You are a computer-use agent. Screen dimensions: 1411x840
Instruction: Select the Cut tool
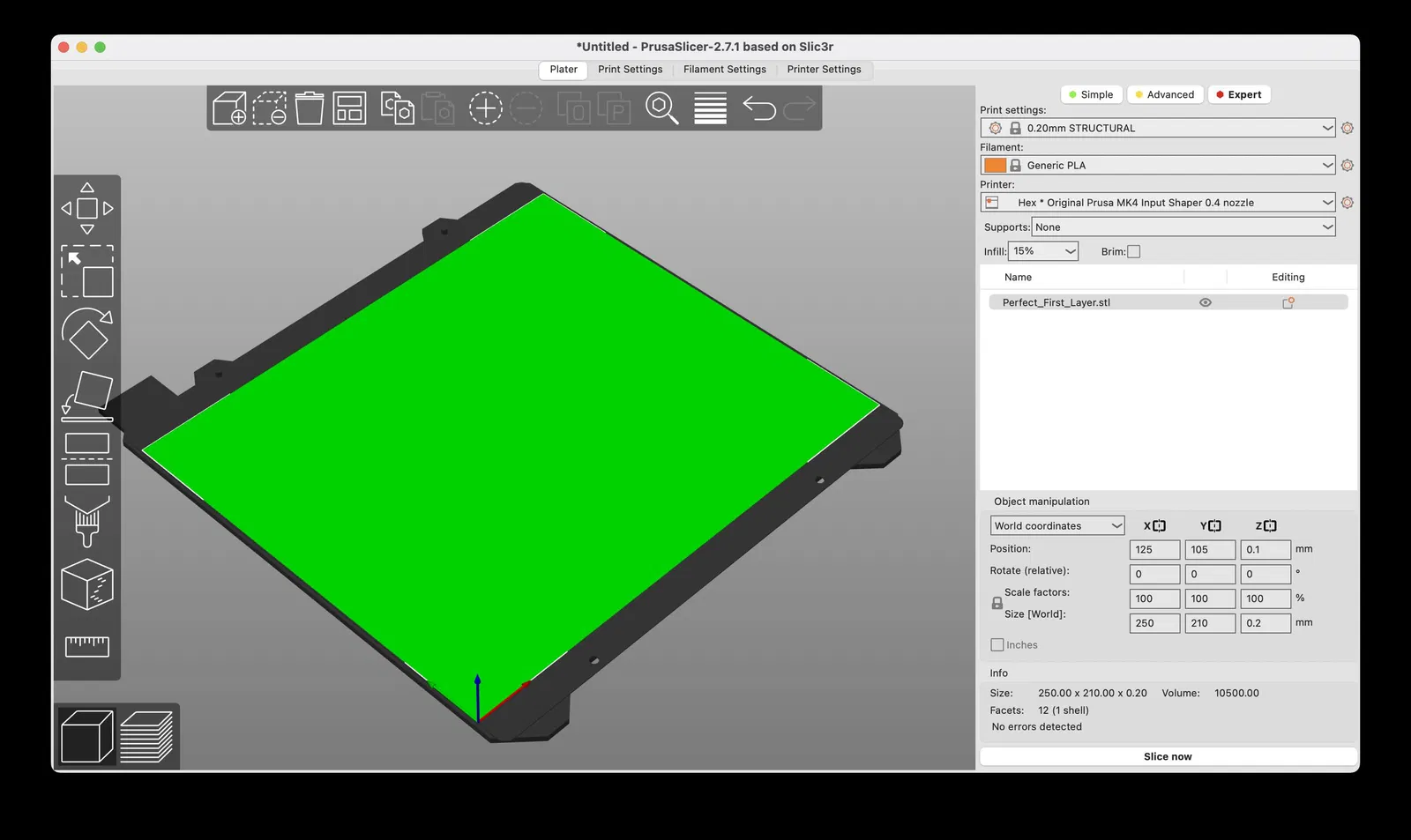[x=87, y=458]
